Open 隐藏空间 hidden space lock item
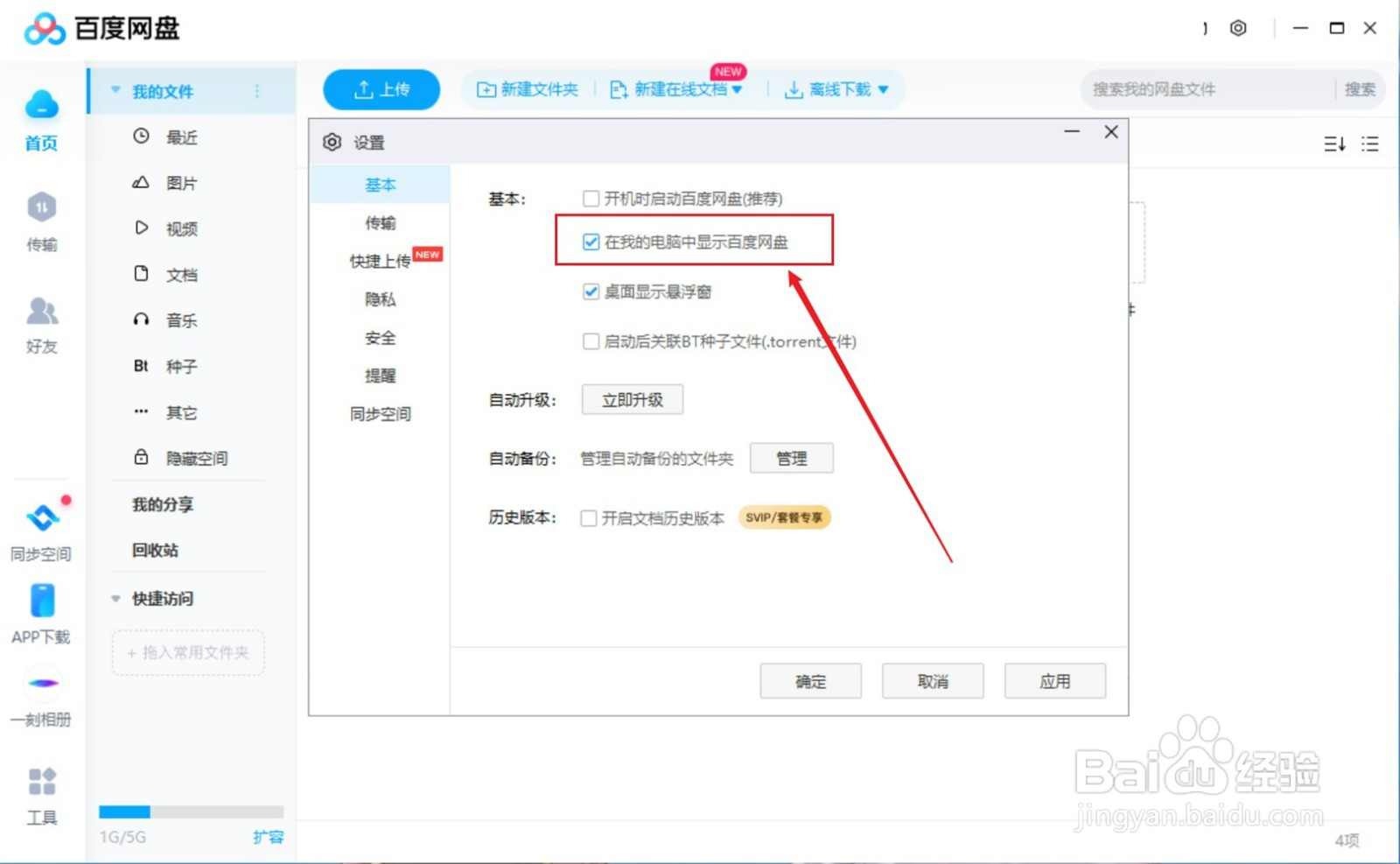The height and width of the screenshot is (864, 1400). [180, 458]
